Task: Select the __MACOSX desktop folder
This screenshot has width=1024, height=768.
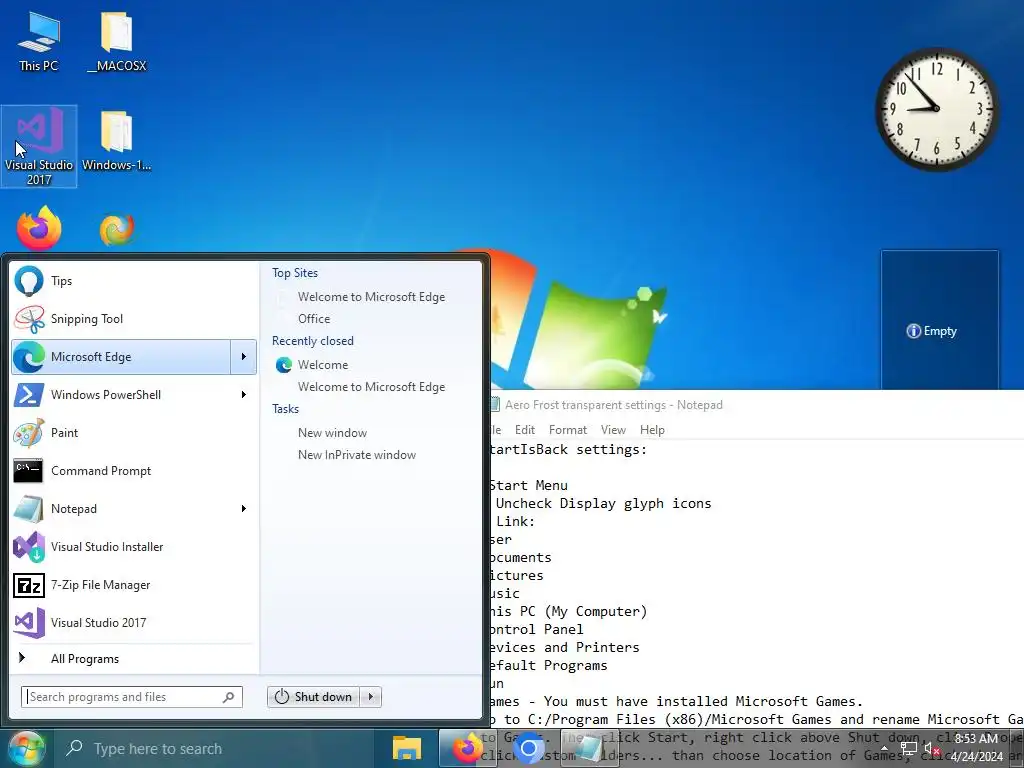Action: (117, 42)
